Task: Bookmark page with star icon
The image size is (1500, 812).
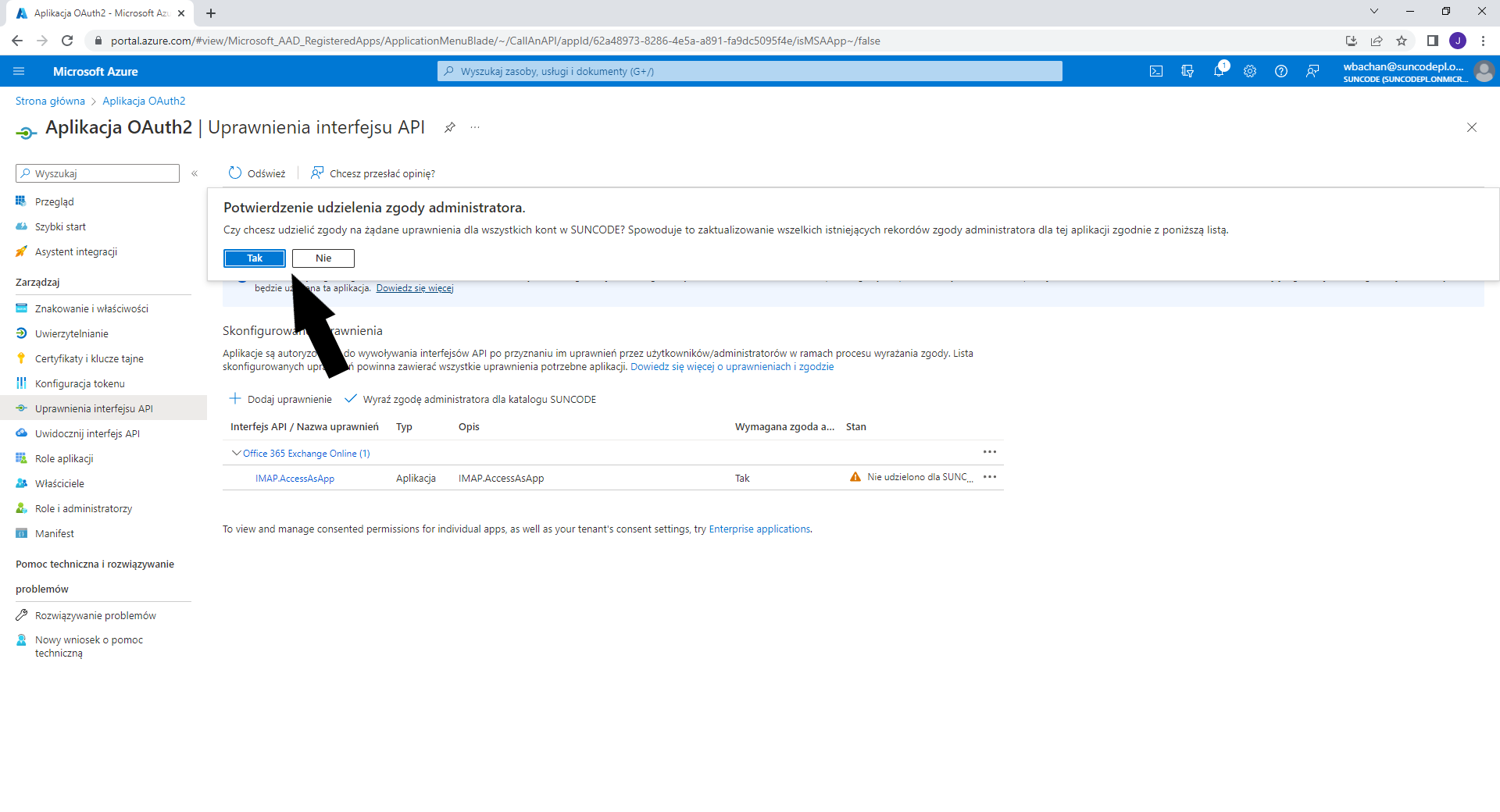Action: (x=1402, y=41)
